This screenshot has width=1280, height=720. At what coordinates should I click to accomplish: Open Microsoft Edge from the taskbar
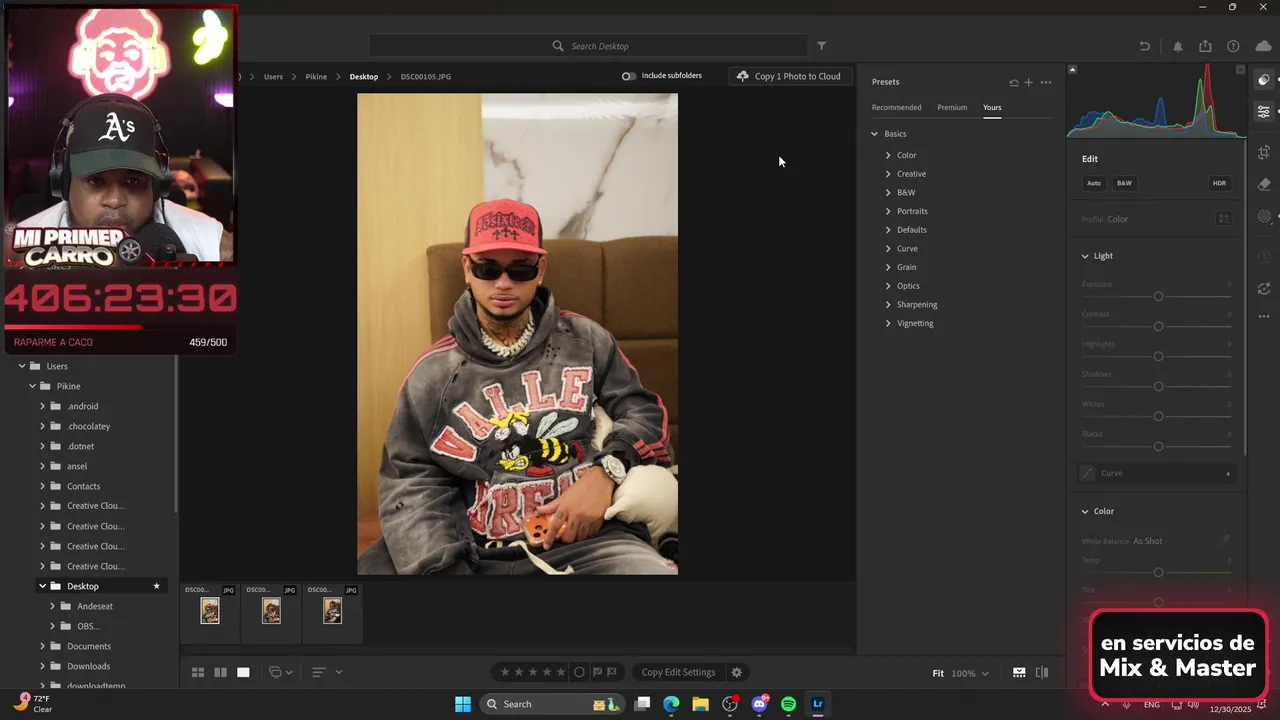point(671,704)
